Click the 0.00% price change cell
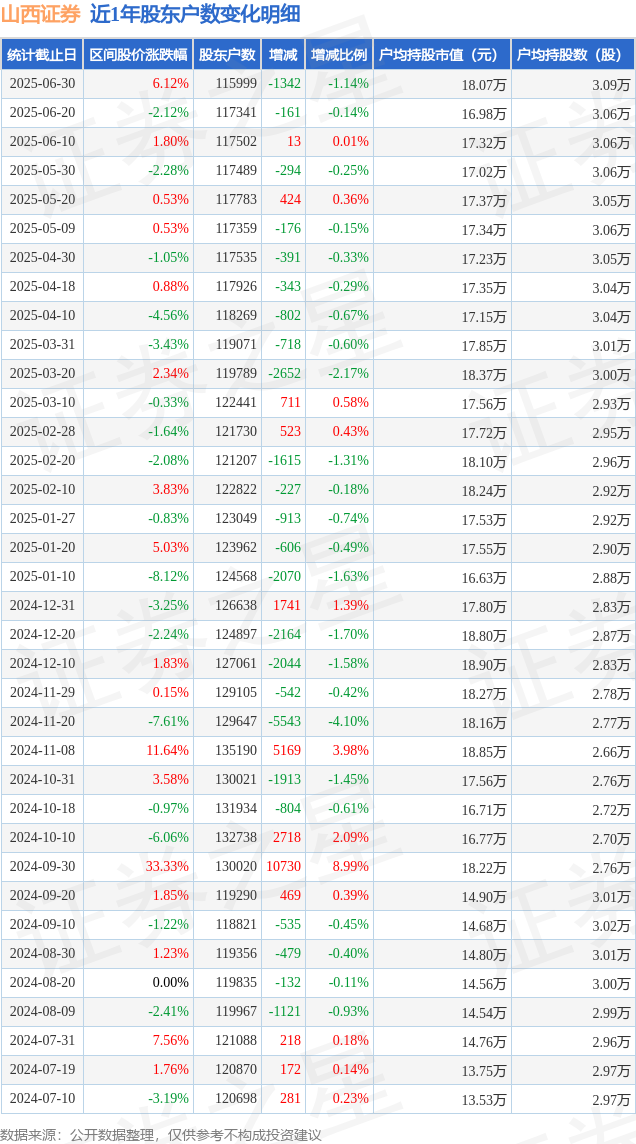636x1144 pixels. pos(139,982)
